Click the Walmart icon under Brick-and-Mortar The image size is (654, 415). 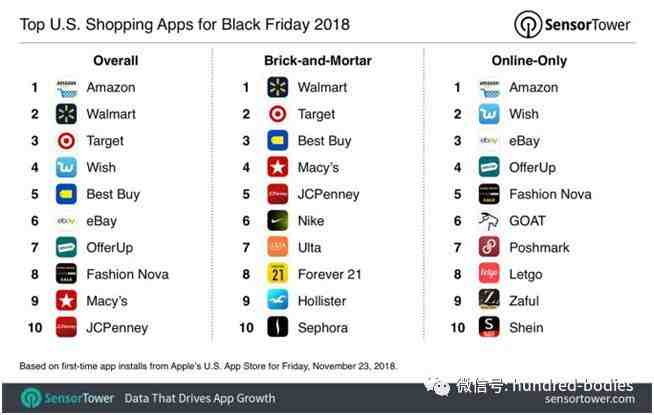click(278, 88)
